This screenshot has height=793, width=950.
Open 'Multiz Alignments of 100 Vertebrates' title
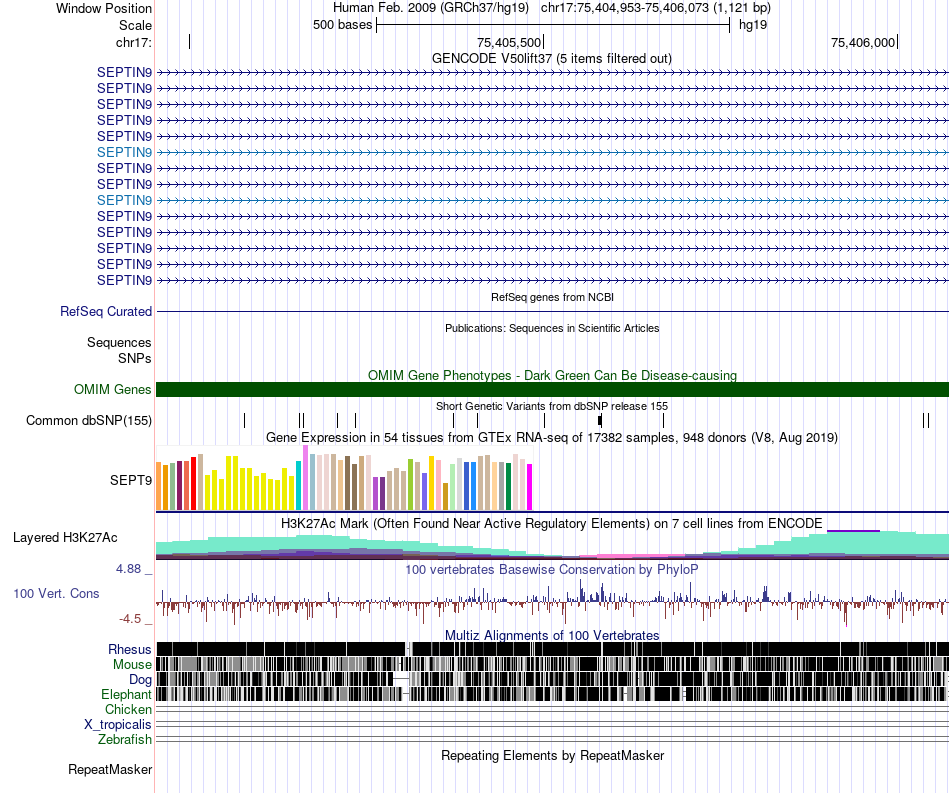[552, 635]
